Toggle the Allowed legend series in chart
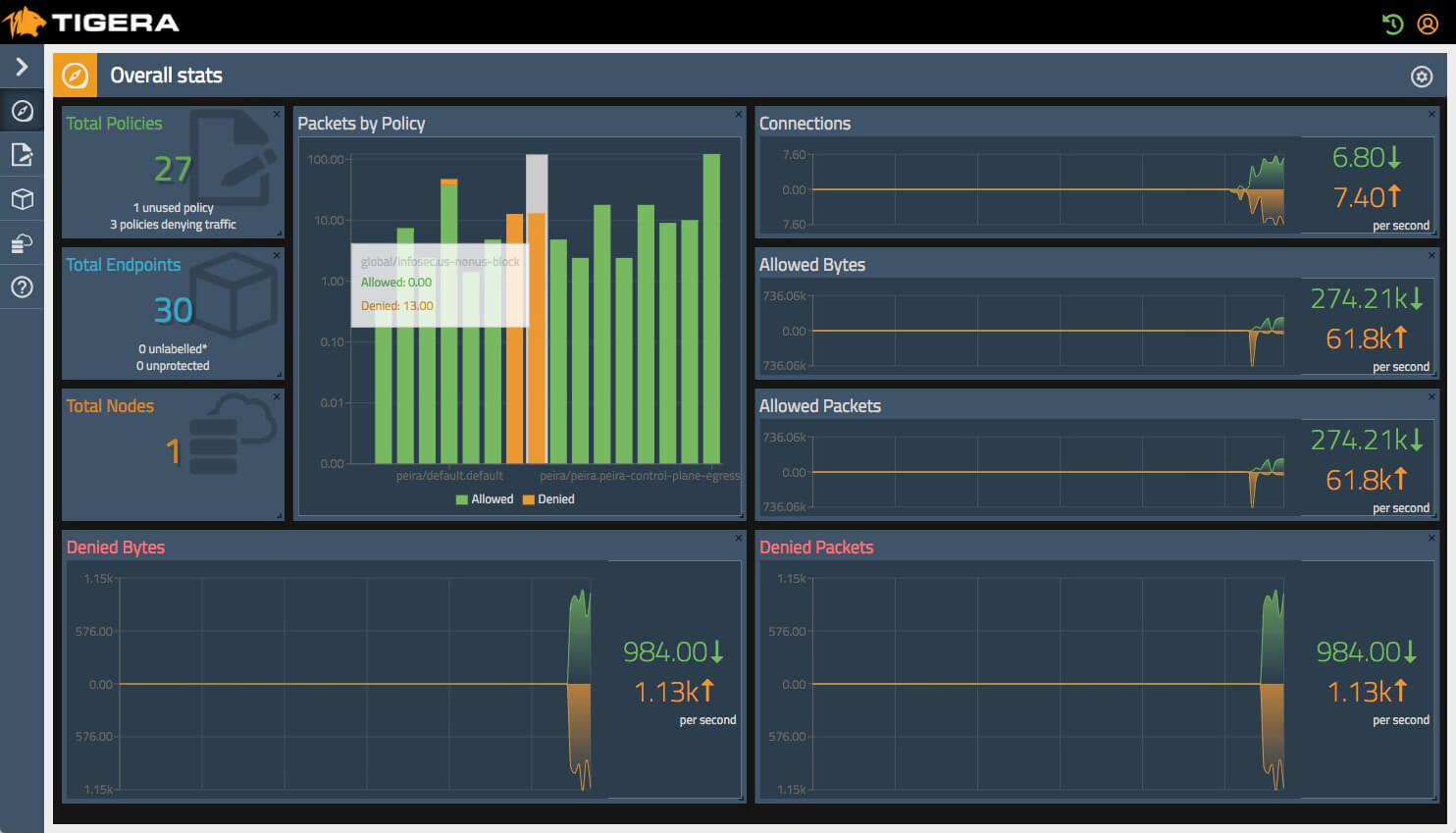 click(485, 499)
